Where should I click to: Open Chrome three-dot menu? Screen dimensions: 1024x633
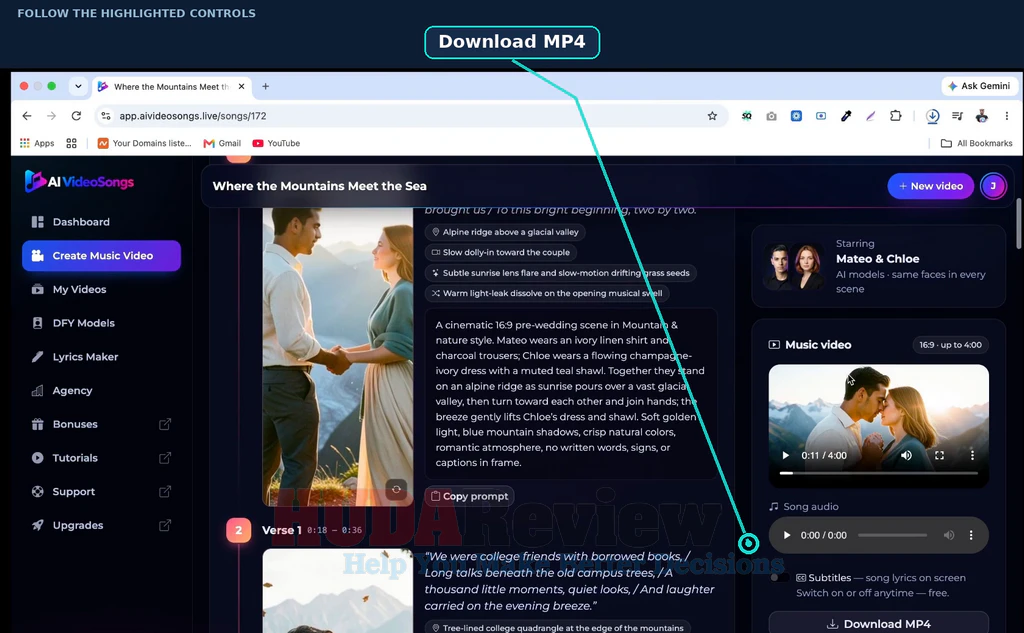pos(1006,116)
